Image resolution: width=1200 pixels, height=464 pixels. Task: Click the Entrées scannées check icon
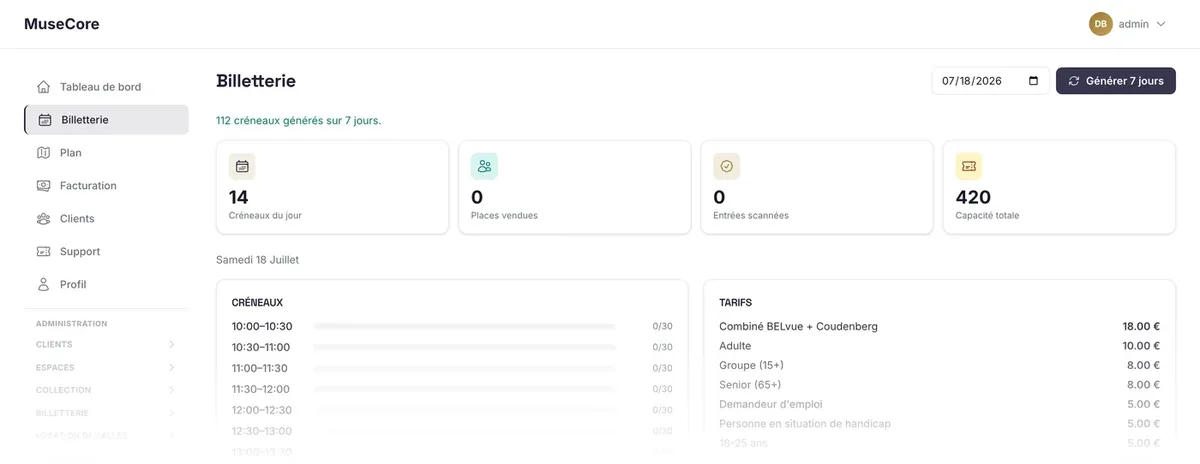[727, 166]
